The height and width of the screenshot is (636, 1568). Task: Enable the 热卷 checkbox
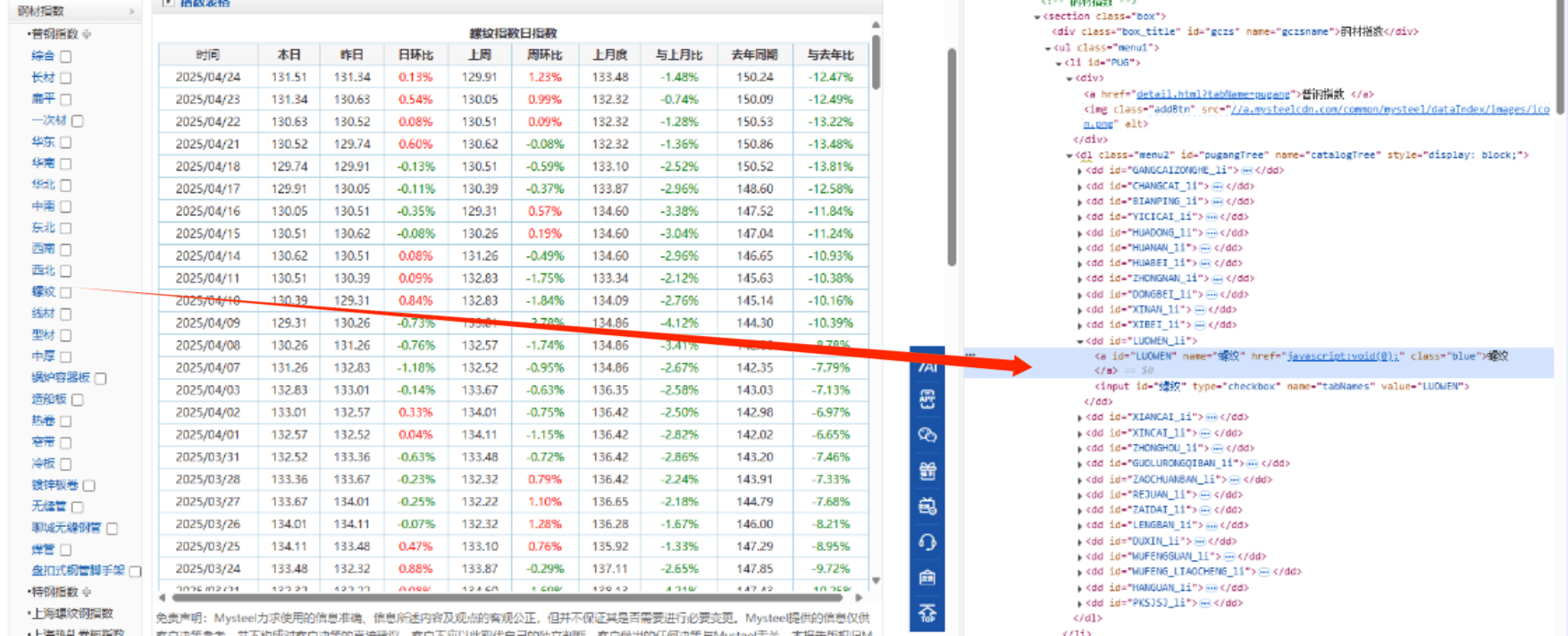(x=65, y=421)
